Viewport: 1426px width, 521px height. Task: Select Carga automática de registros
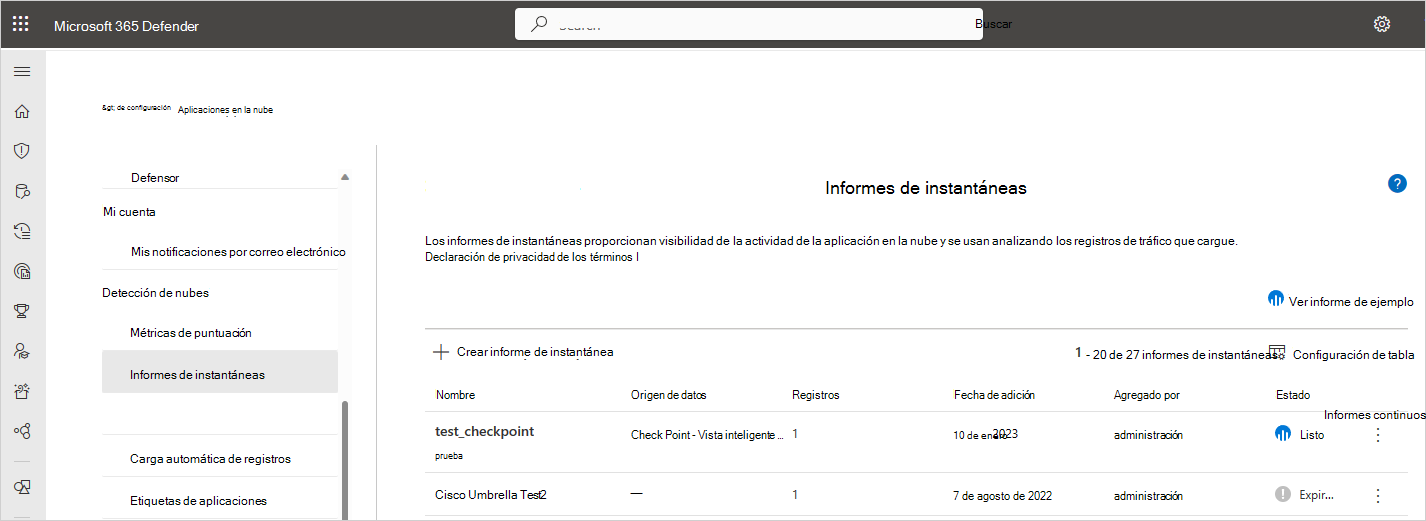[210, 459]
